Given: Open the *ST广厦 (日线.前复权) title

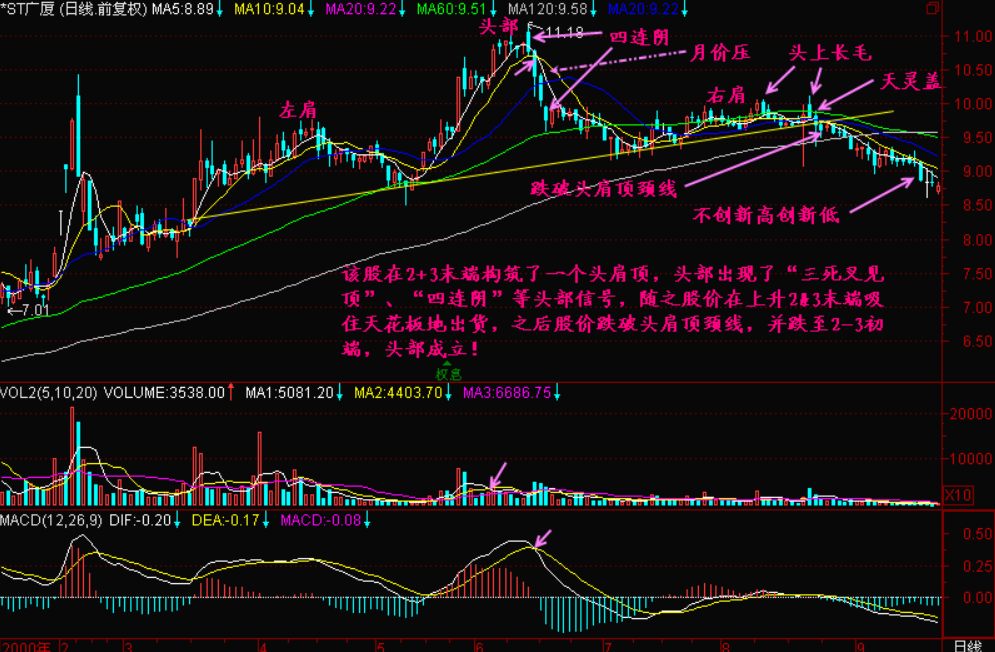Looking at the screenshot, I should pos(74,9).
